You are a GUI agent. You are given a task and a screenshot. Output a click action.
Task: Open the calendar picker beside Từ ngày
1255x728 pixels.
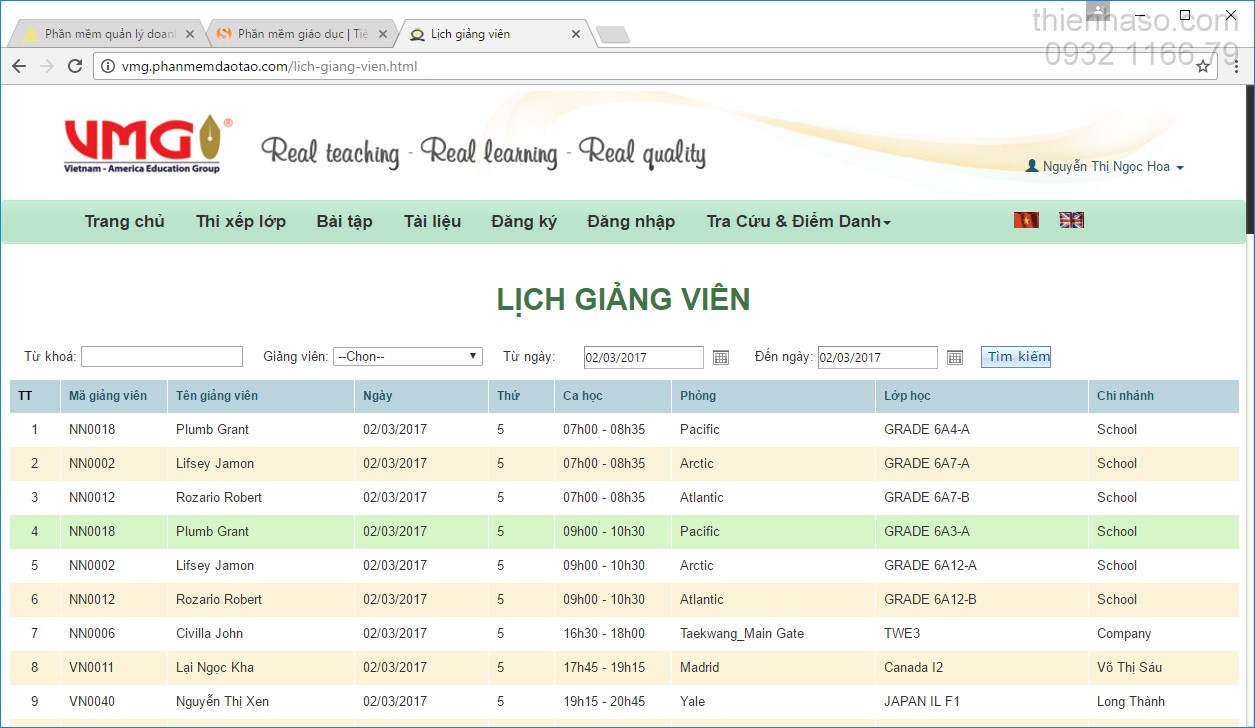click(x=721, y=357)
